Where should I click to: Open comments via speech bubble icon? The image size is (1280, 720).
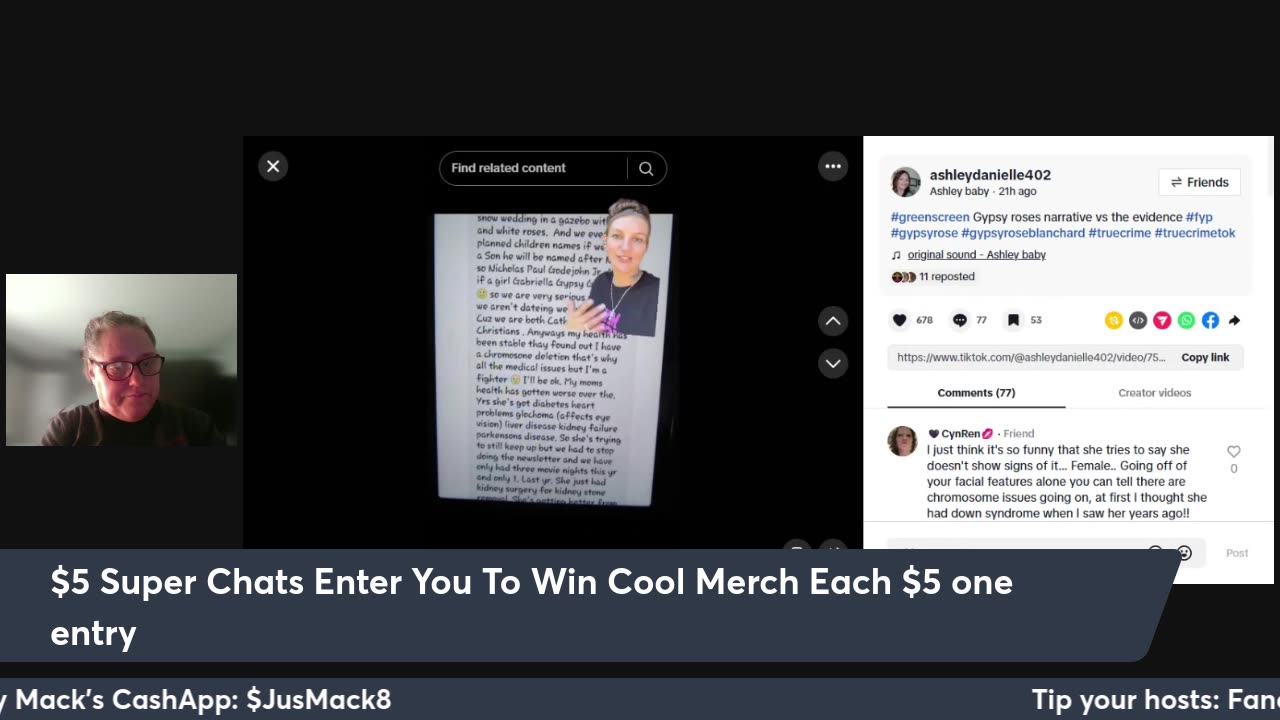tap(960, 320)
